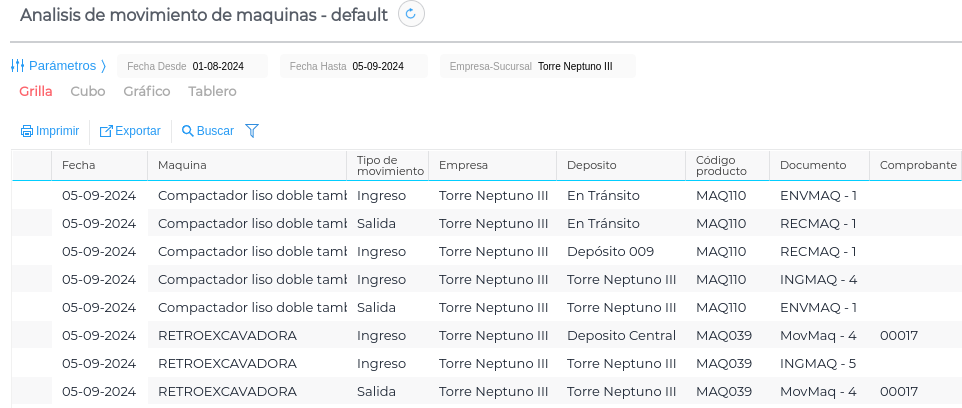Click the refresh icon beside the title

coord(411,14)
